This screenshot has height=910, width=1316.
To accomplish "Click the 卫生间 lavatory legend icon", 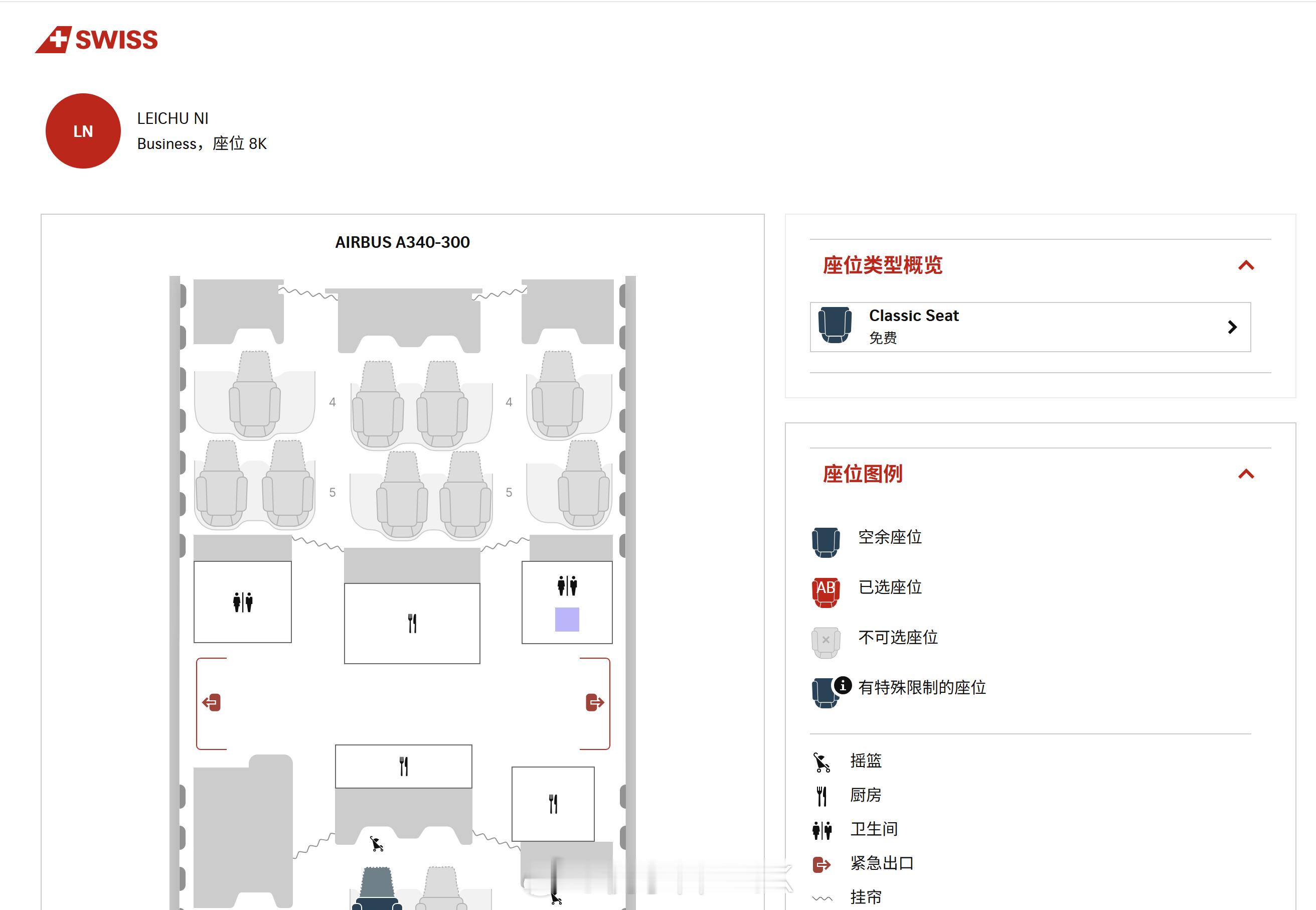I will pos(822,830).
